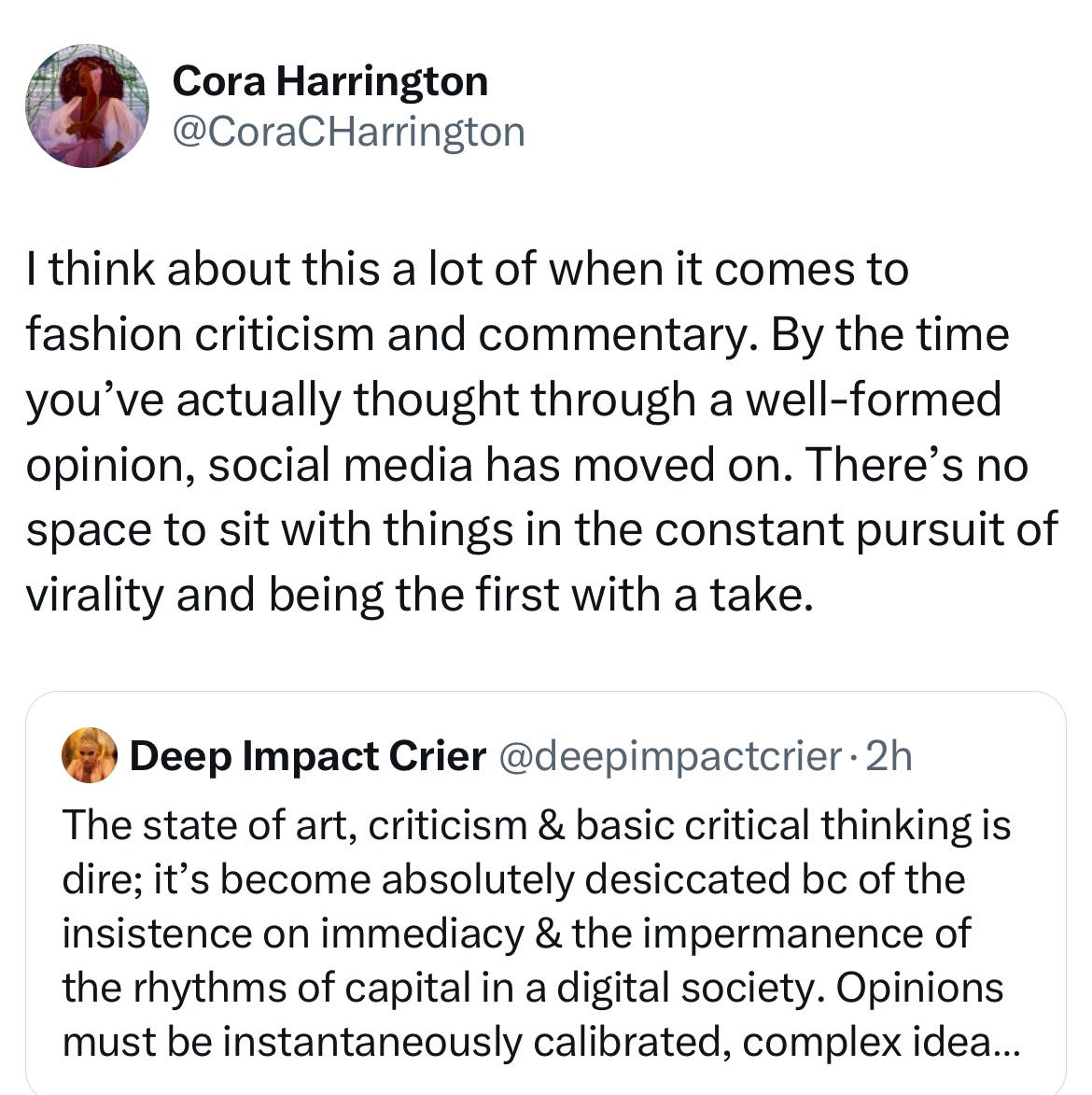The height and width of the screenshot is (1095, 1092).
Task: Click the @CoraCHarrington handle
Action: coord(349,132)
